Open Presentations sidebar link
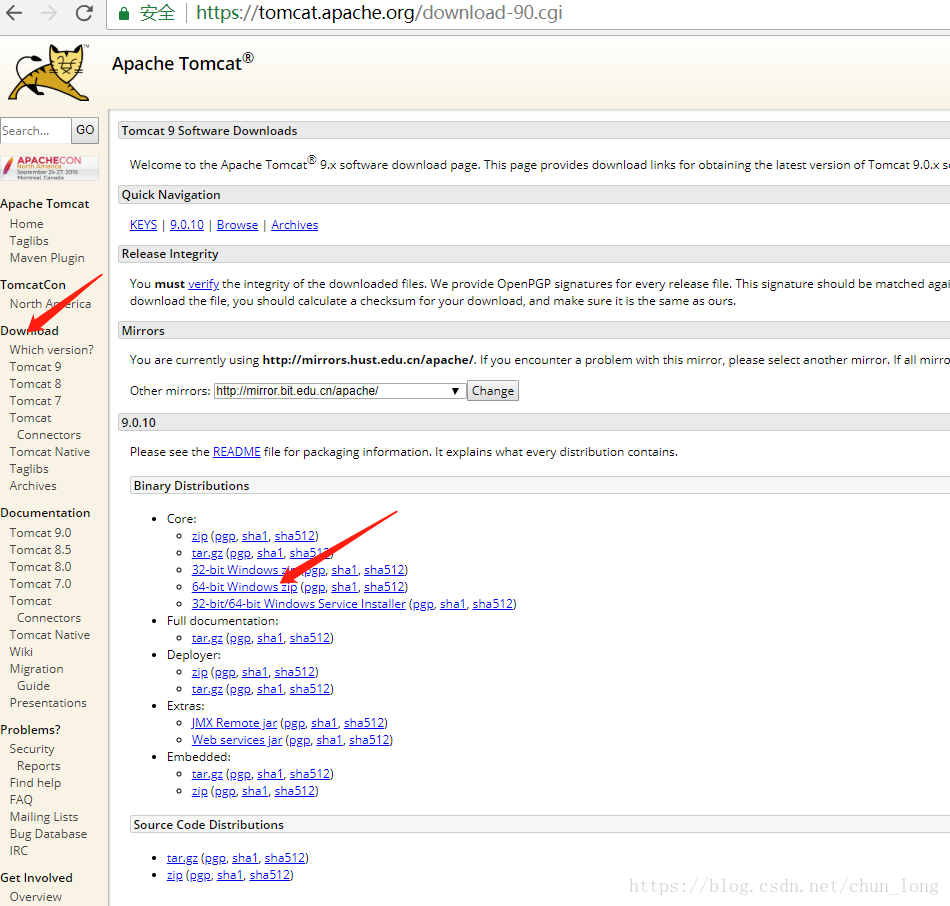This screenshot has width=950, height=906. pyautogui.click(x=48, y=703)
